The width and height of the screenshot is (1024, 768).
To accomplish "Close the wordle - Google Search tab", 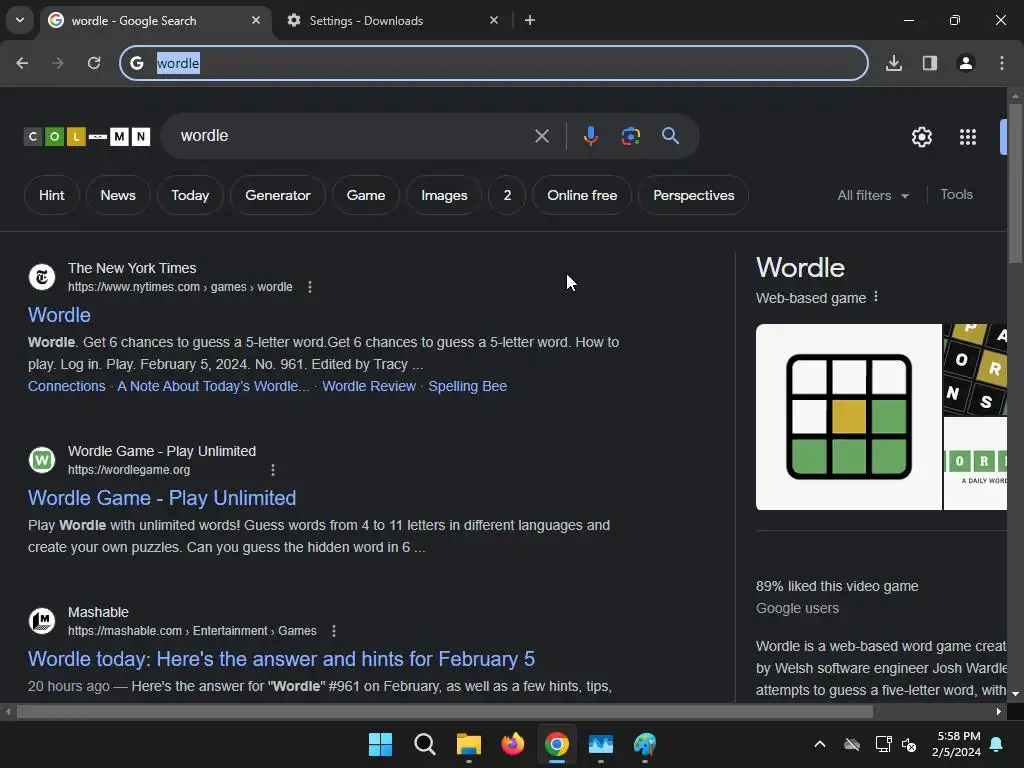I will 256,20.
